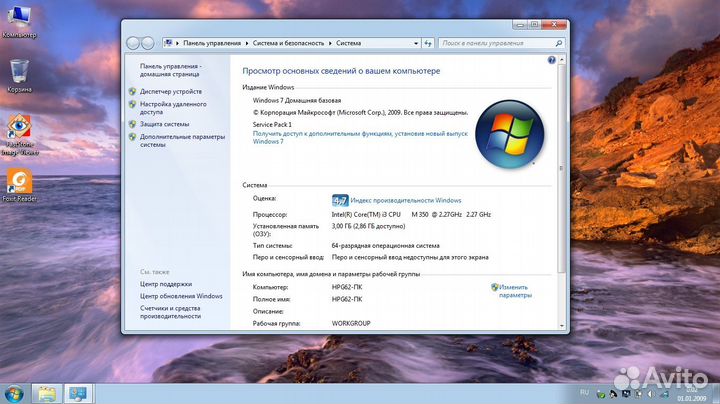
Task: Select the Control Panel taskbar button
Action: (x=78, y=394)
